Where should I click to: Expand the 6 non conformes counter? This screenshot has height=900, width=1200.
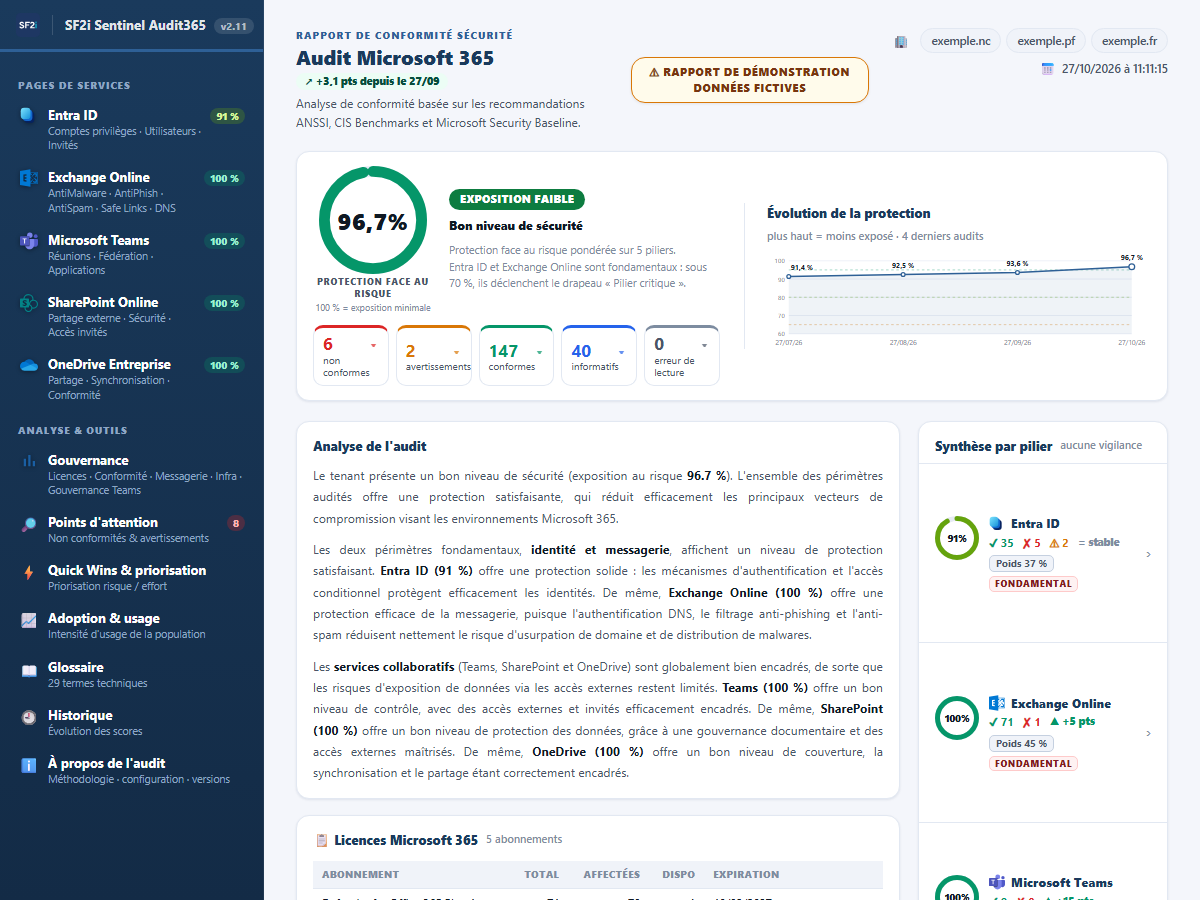(x=352, y=355)
